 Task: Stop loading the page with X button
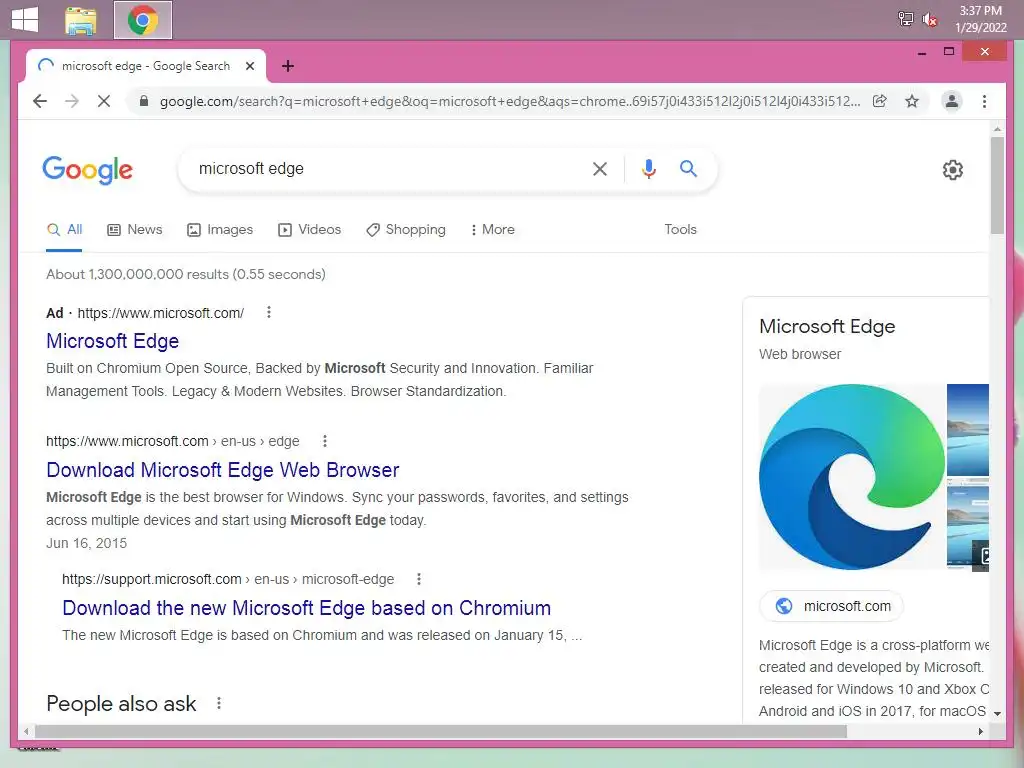104,101
